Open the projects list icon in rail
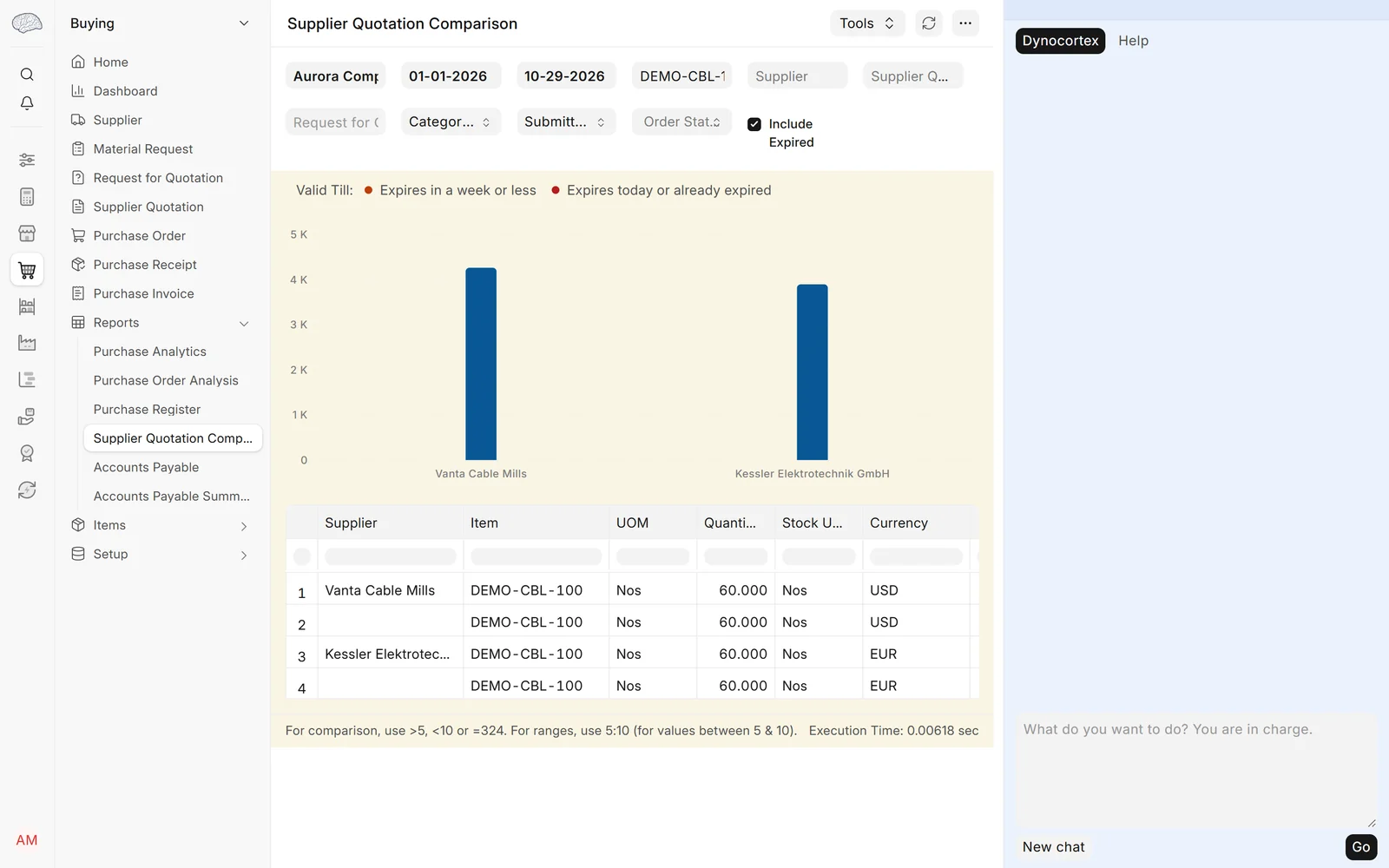1389x868 pixels. (x=27, y=379)
